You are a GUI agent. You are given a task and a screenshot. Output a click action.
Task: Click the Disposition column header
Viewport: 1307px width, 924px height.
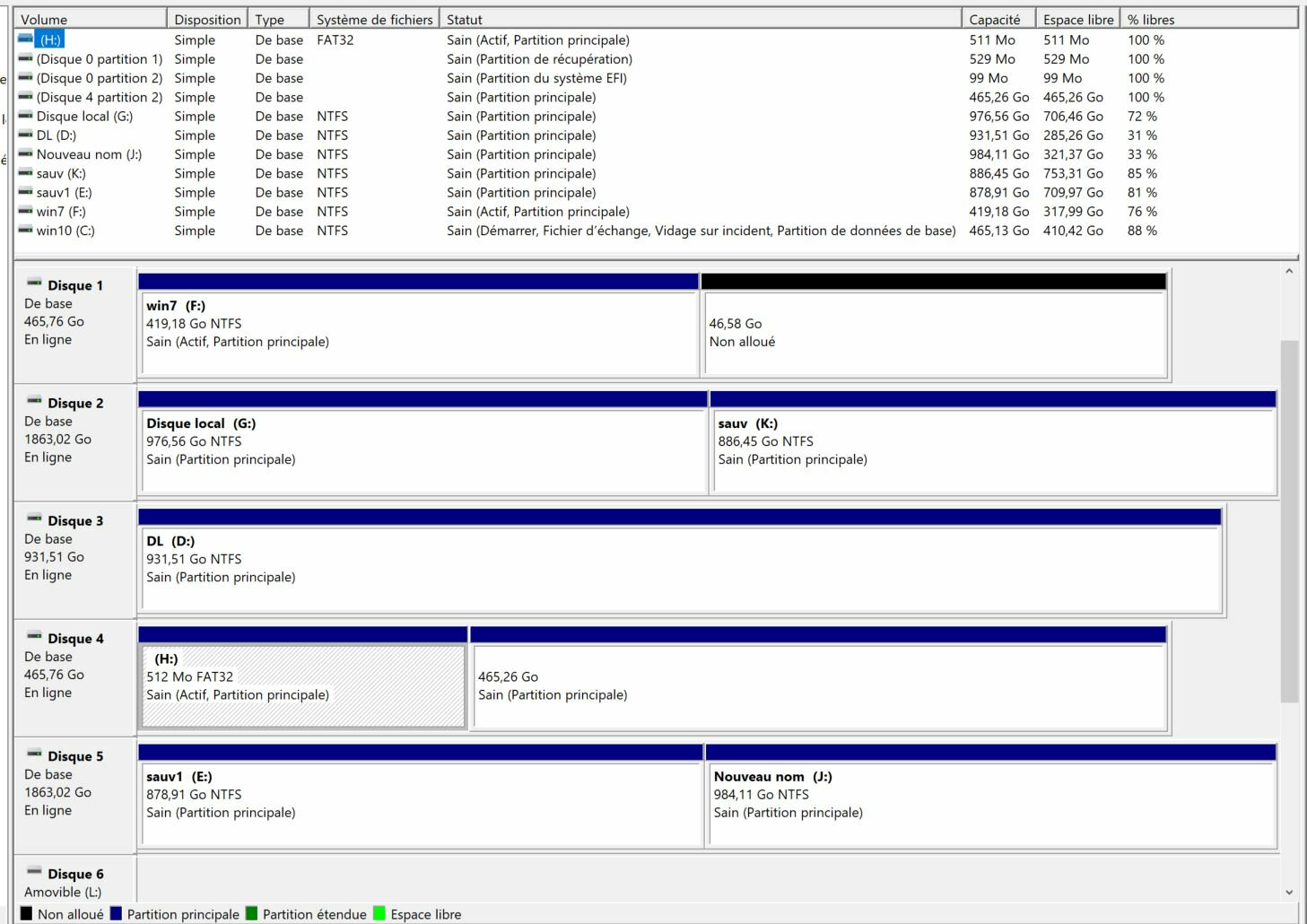coord(207,19)
